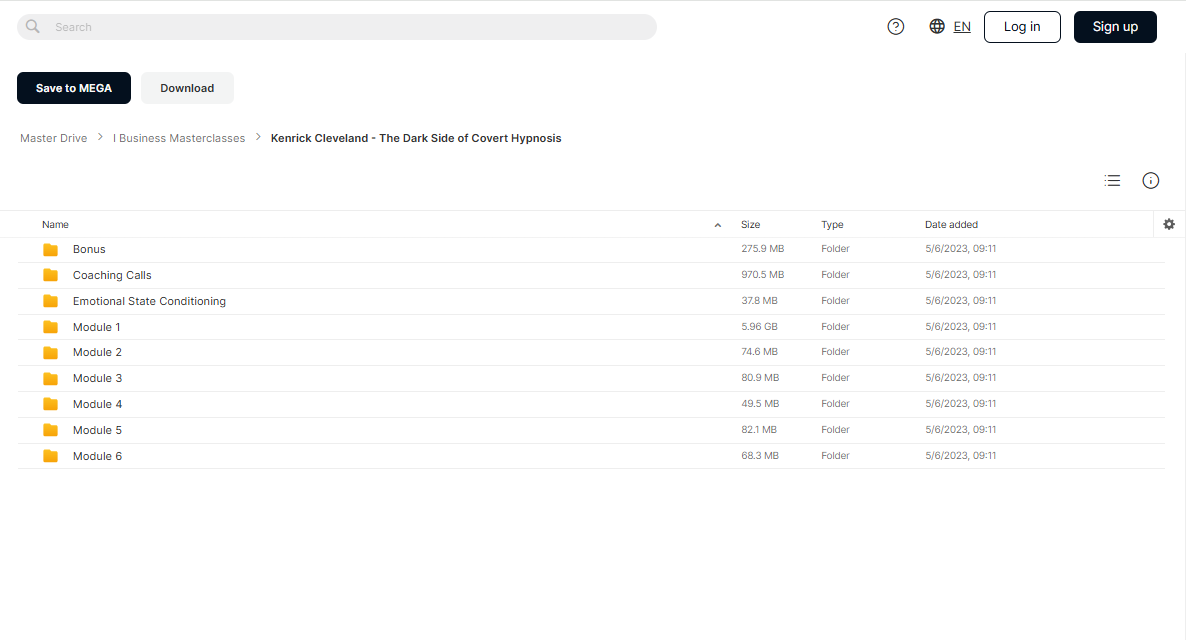Screen dimensions: 1186x640
Task: Open the folder info icon
Action: tap(1150, 180)
